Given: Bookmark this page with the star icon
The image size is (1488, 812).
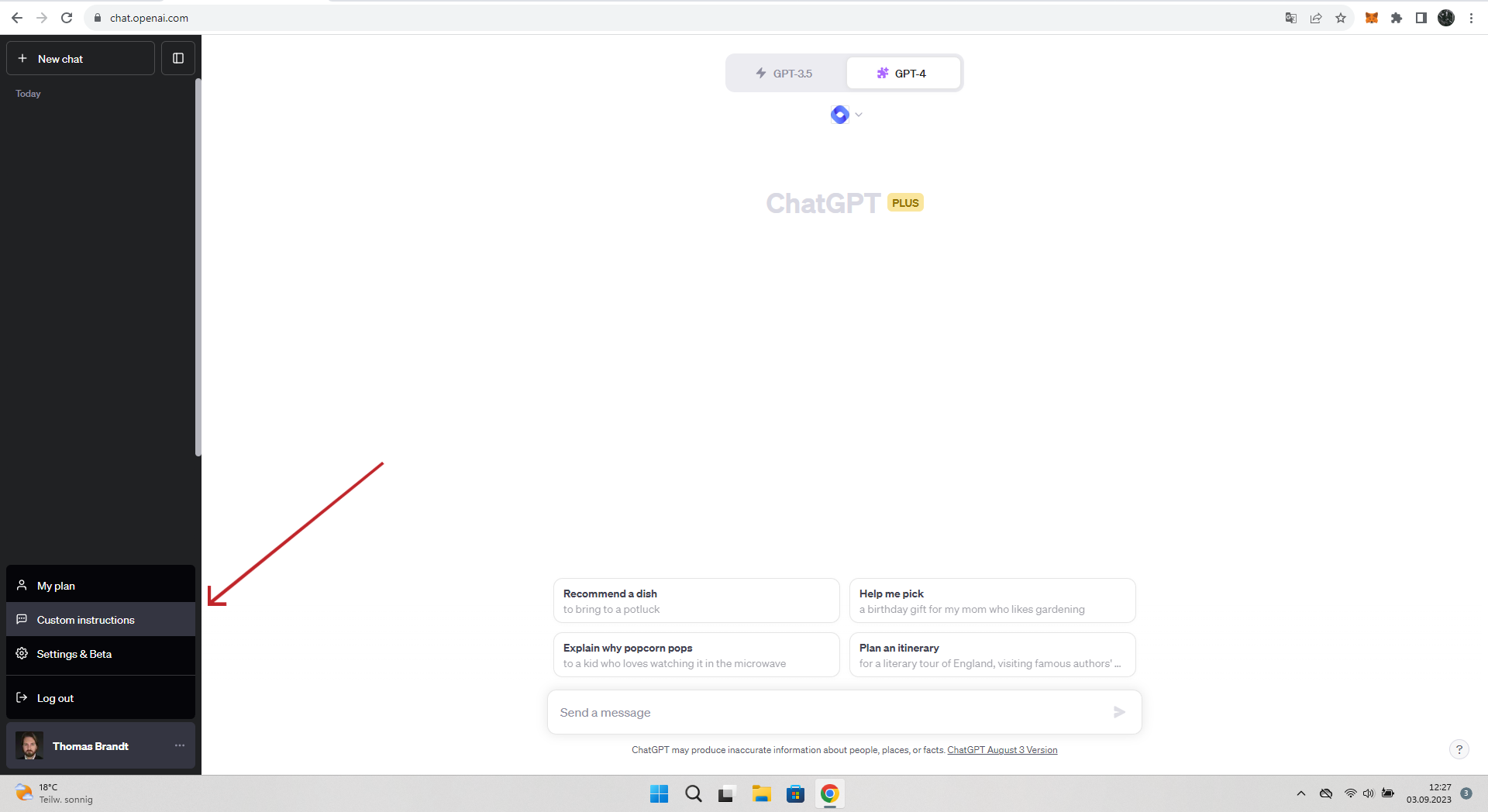Looking at the screenshot, I should (x=1341, y=18).
